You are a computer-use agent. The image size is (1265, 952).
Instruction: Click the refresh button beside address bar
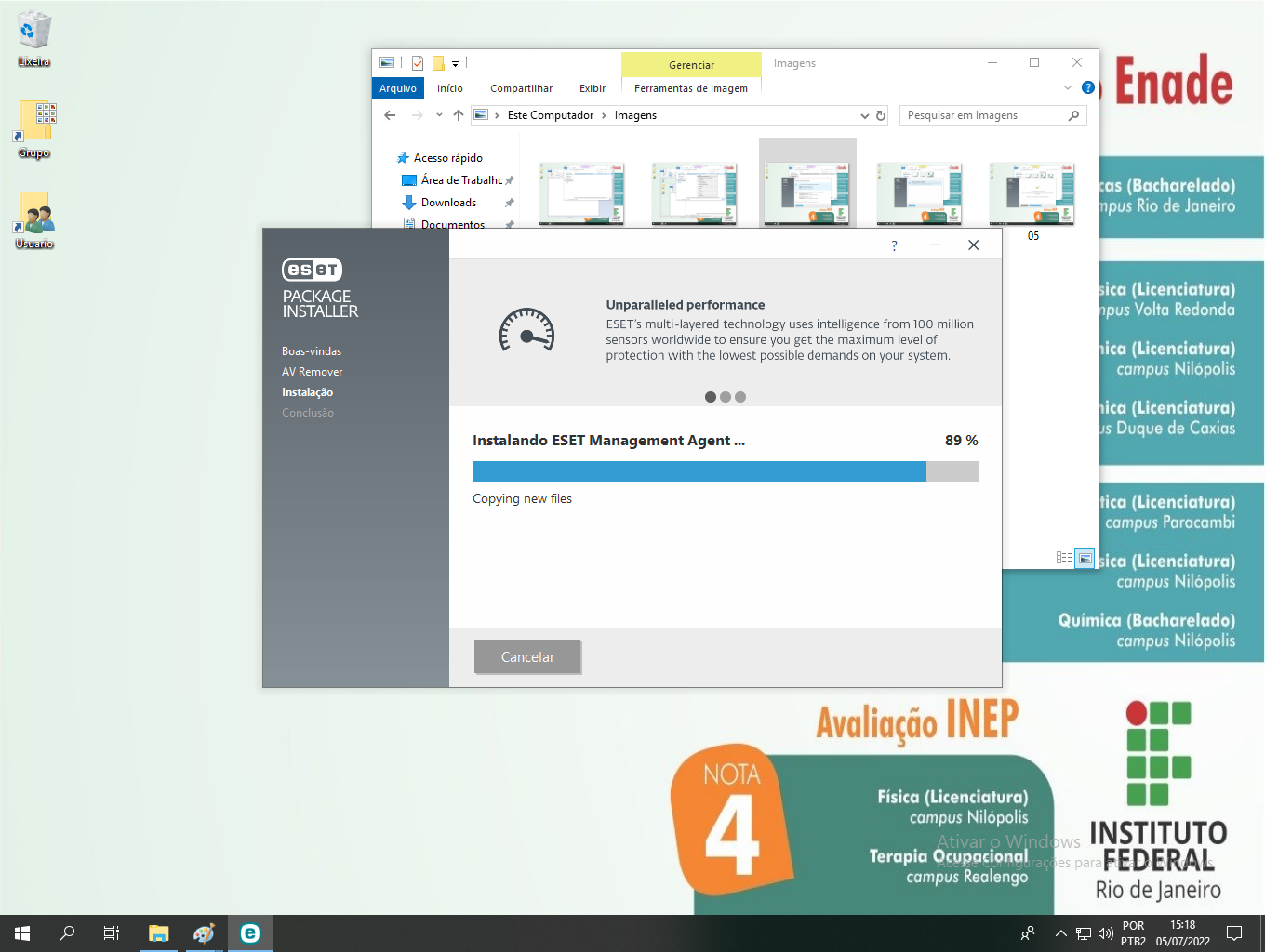coord(881,115)
